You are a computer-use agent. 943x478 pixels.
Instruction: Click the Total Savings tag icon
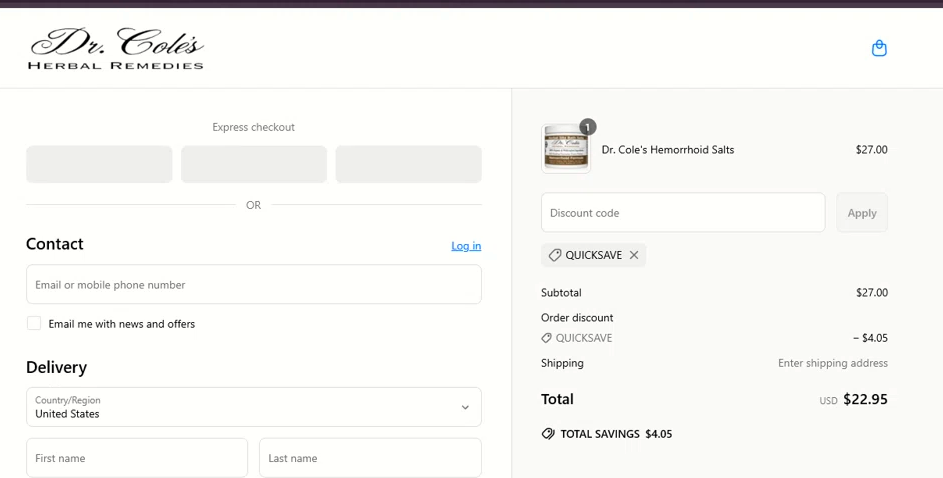click(548, 434)
